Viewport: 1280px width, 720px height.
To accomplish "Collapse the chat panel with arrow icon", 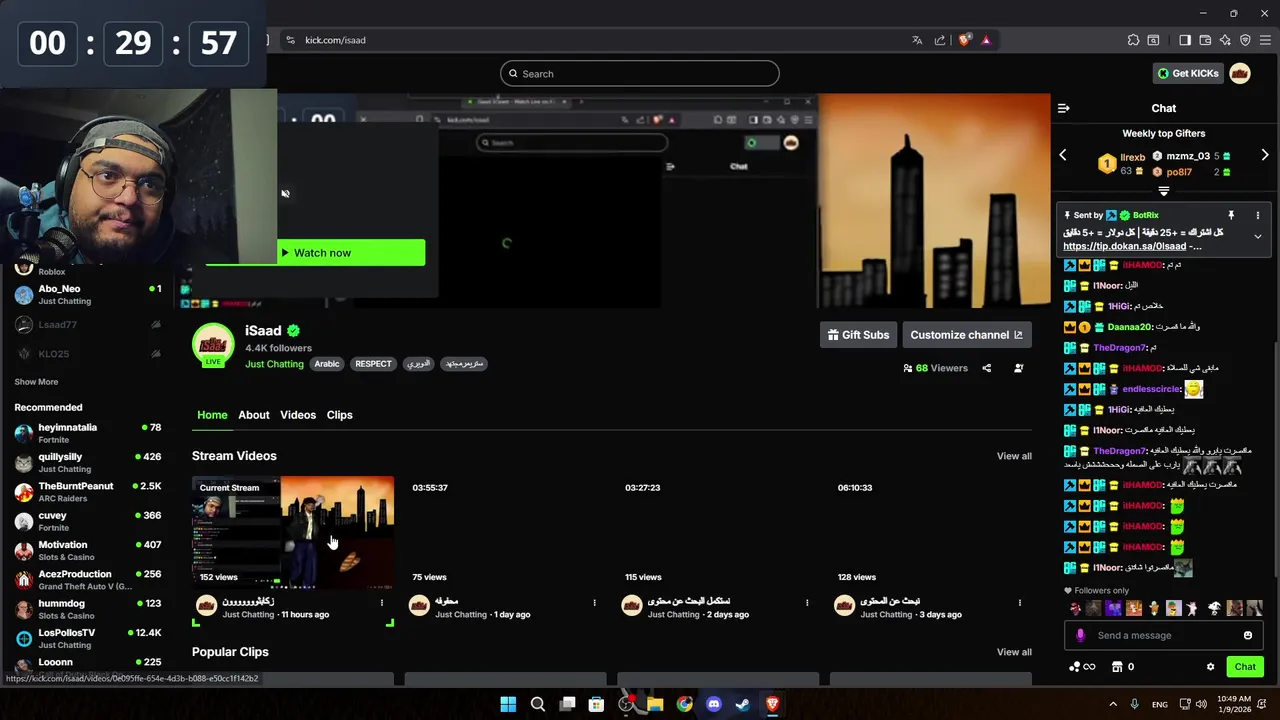I will (x=1064, y=108).
